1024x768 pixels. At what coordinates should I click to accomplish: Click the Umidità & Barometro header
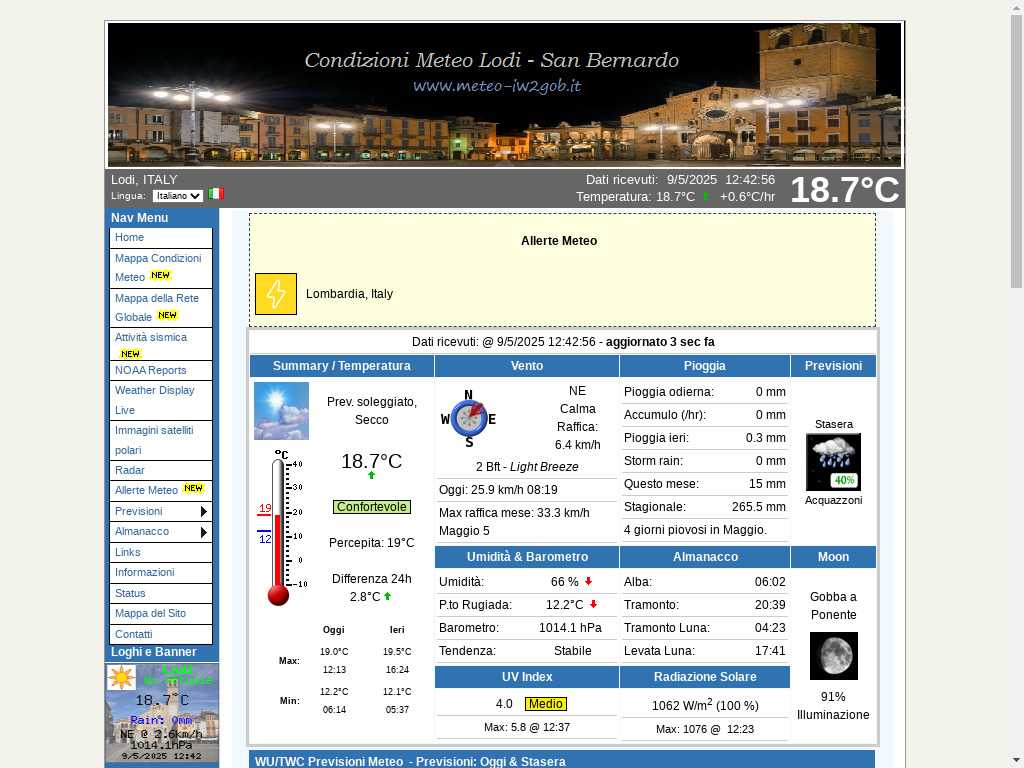(527, 557)
